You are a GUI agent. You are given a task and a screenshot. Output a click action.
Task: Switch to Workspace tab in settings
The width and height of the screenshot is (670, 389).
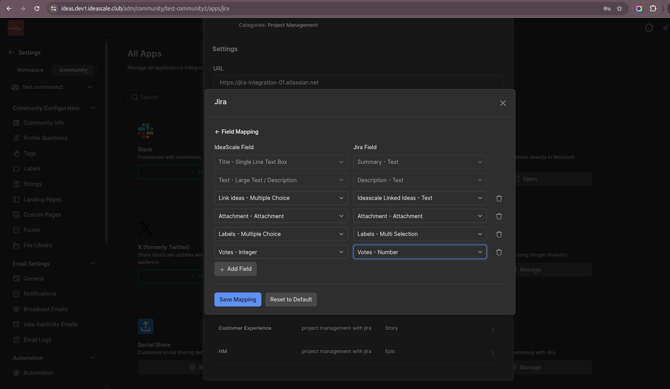tap(30, 70)
